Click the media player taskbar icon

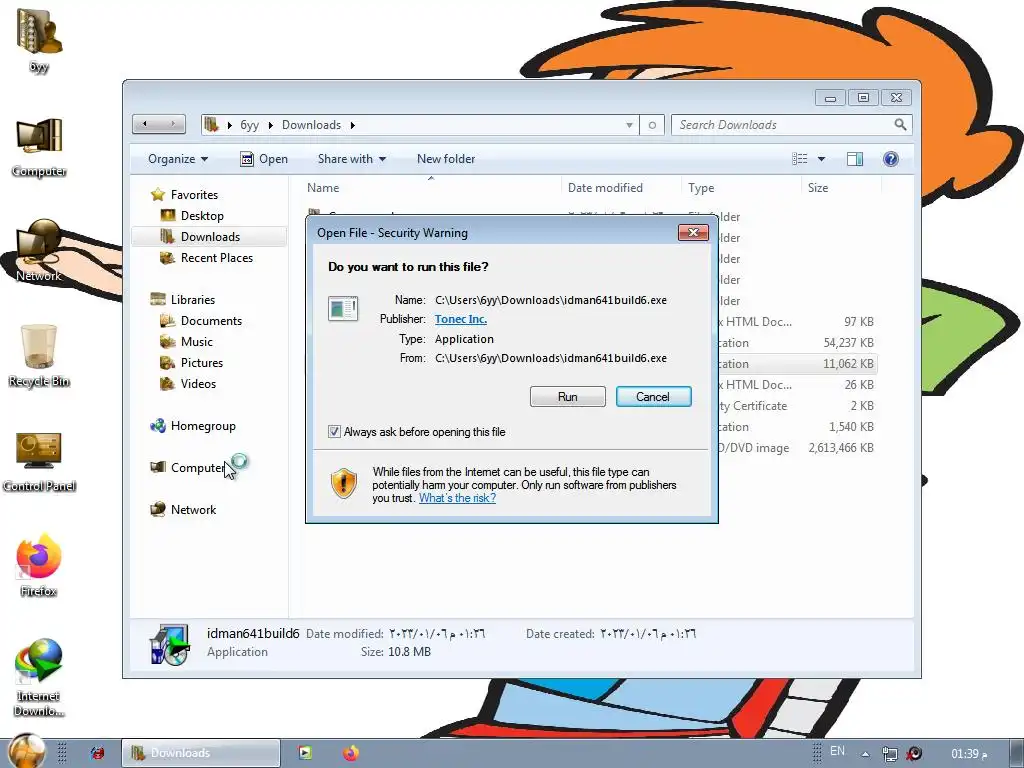(304, 753)
